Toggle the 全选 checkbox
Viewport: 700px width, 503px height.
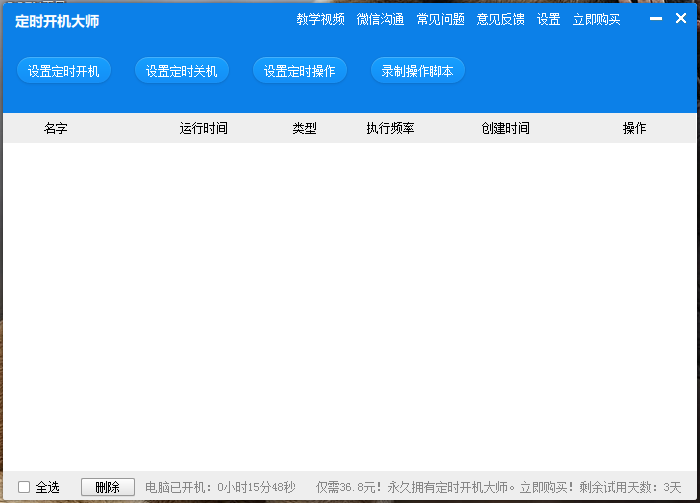pyautogui.click(x=24, y=487)
